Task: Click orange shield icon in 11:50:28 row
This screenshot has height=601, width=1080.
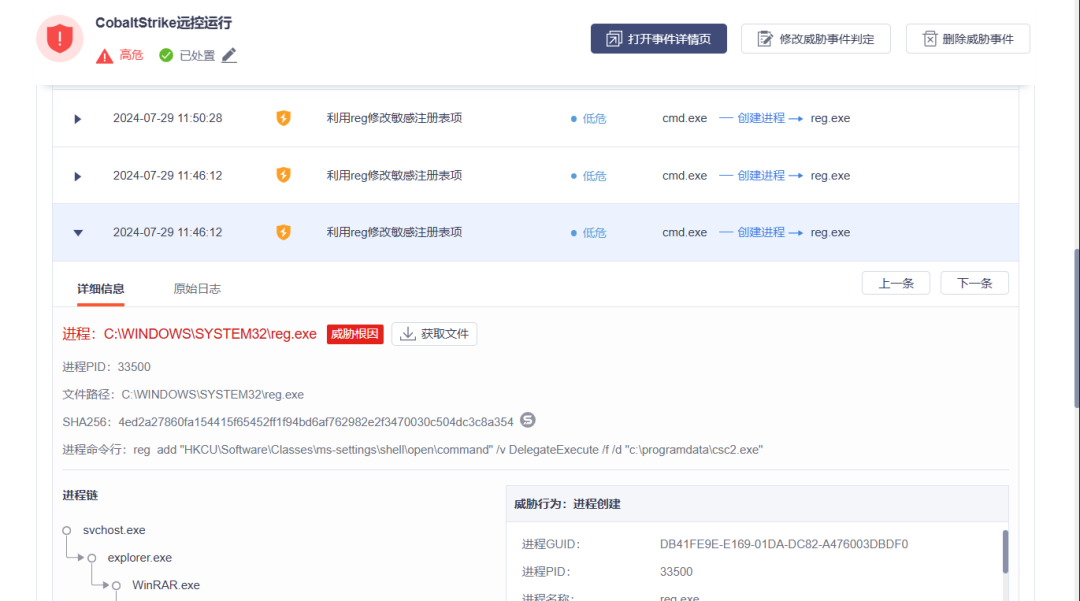Action: click(x=283, y=118)
